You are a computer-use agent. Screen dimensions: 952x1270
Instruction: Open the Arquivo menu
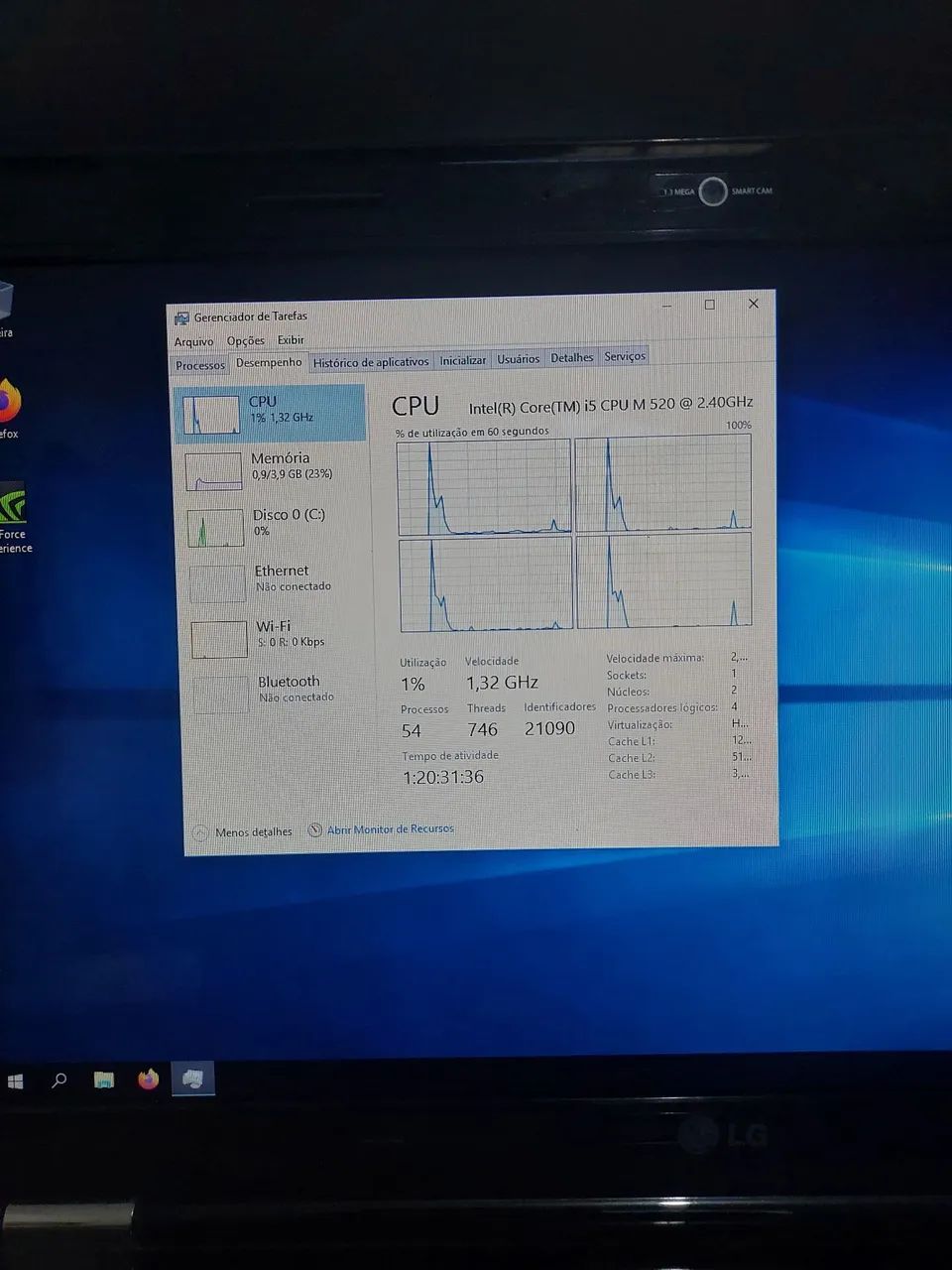193,341
